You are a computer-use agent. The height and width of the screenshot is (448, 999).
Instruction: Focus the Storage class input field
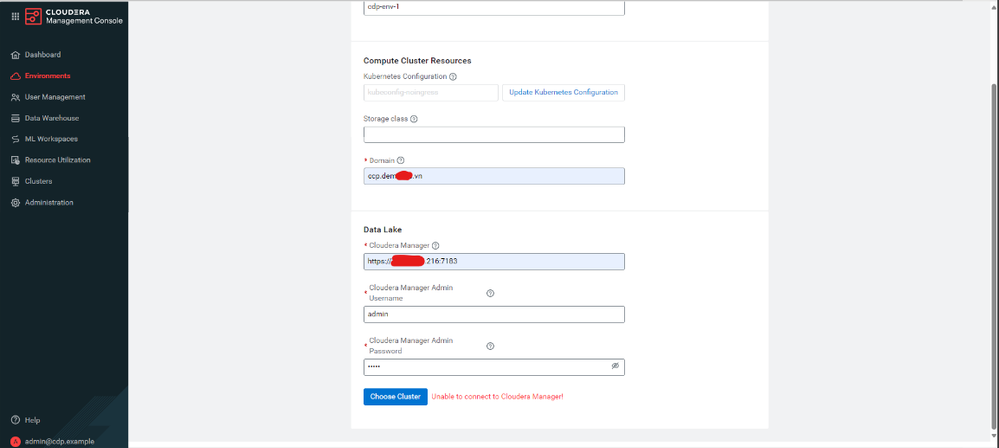(494, 134)
